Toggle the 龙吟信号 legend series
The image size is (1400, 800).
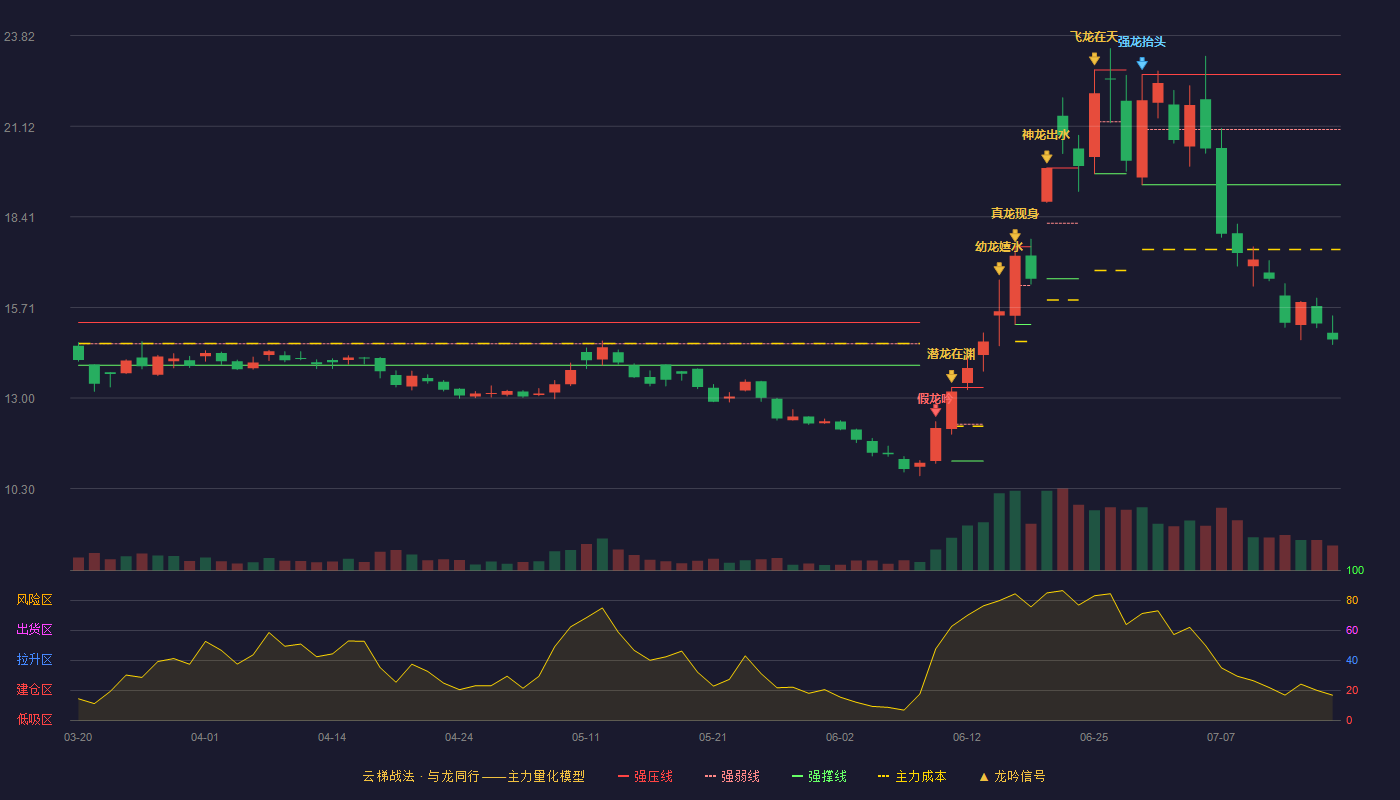pos(1012,776)
